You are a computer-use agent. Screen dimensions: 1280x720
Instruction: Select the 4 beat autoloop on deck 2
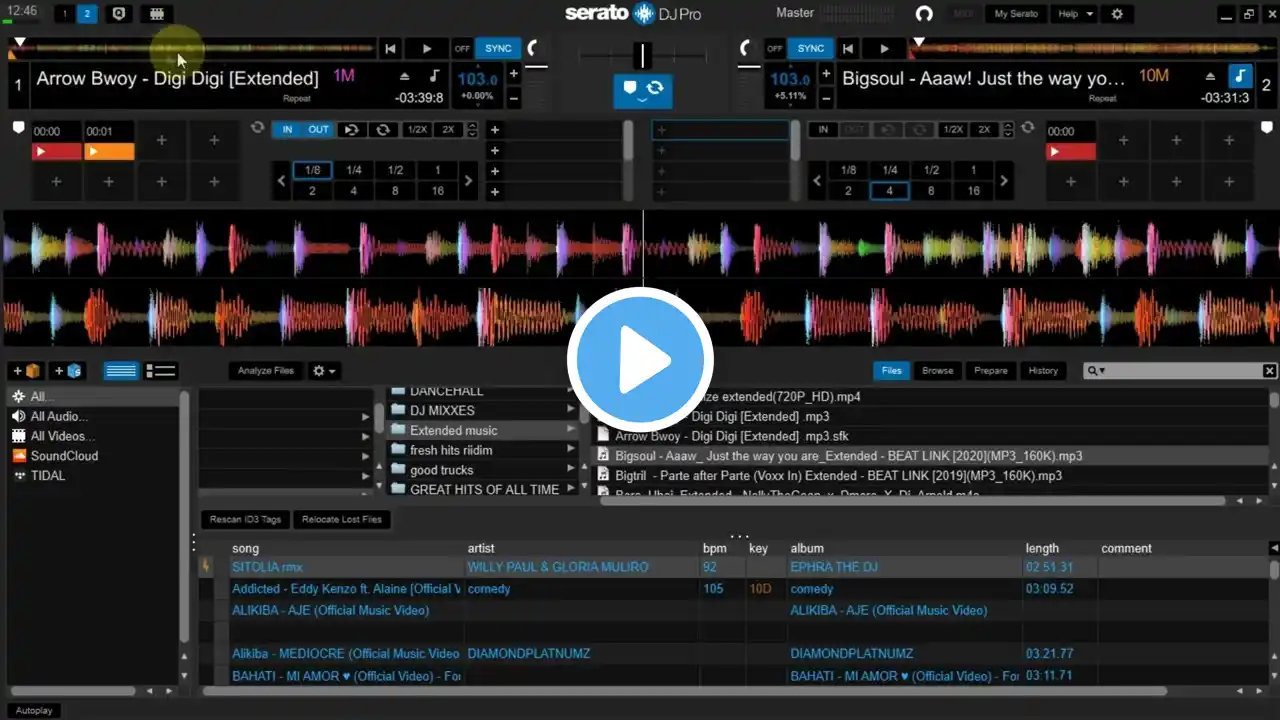pos(890,191)
